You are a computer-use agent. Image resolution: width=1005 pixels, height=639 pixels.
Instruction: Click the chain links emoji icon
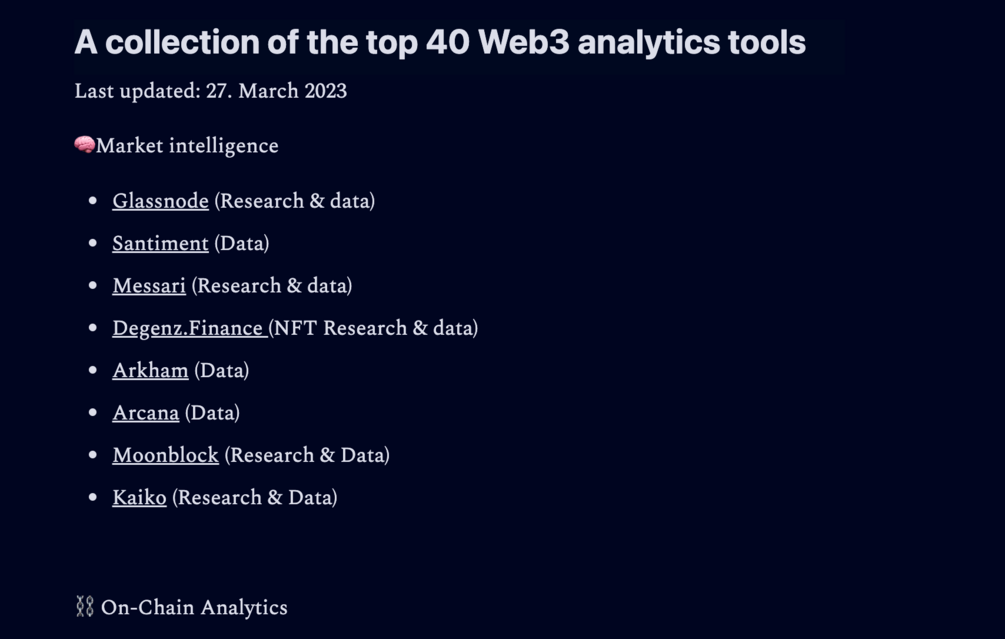[85, 606]
